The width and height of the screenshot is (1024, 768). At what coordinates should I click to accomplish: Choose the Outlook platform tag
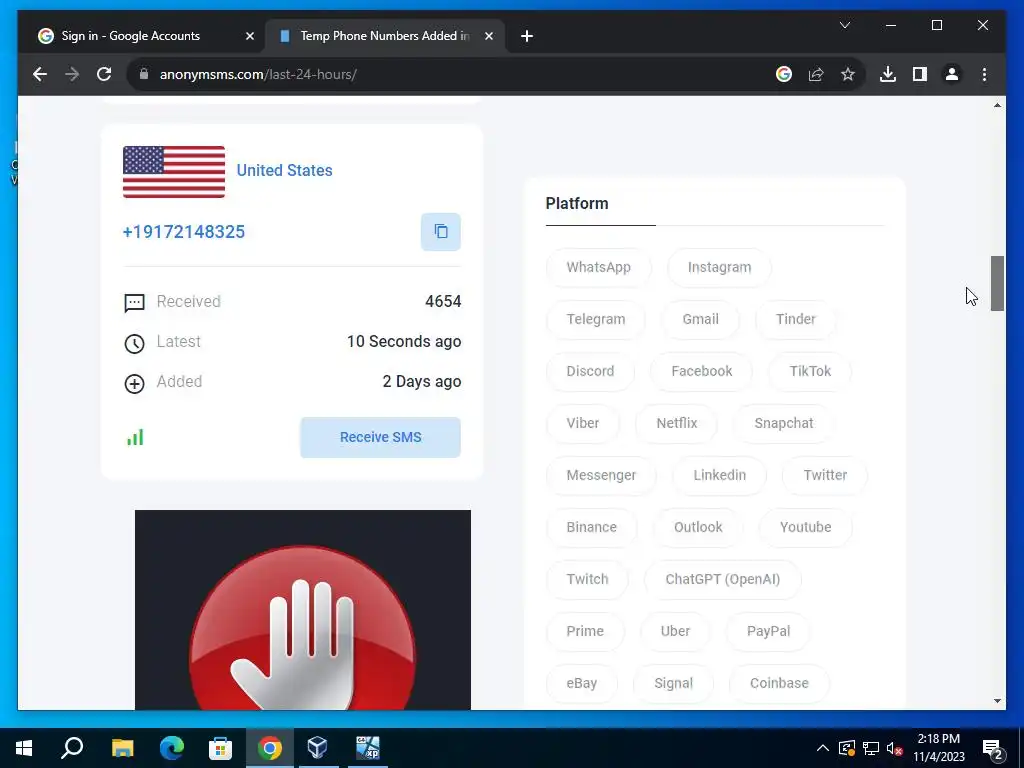pos(697,527)
